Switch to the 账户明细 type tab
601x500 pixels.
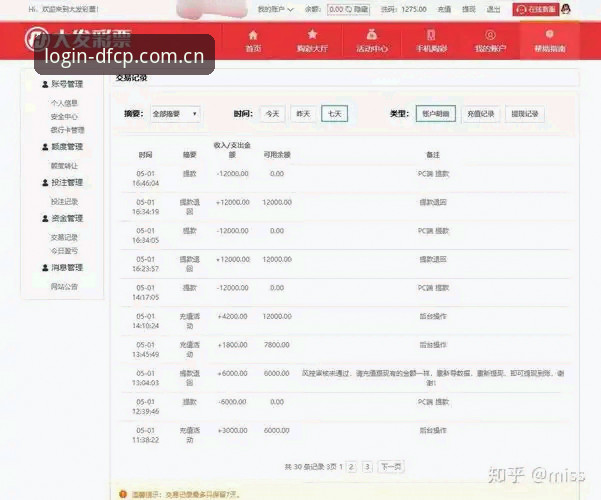pyautogui.click(x=436, y=114)
